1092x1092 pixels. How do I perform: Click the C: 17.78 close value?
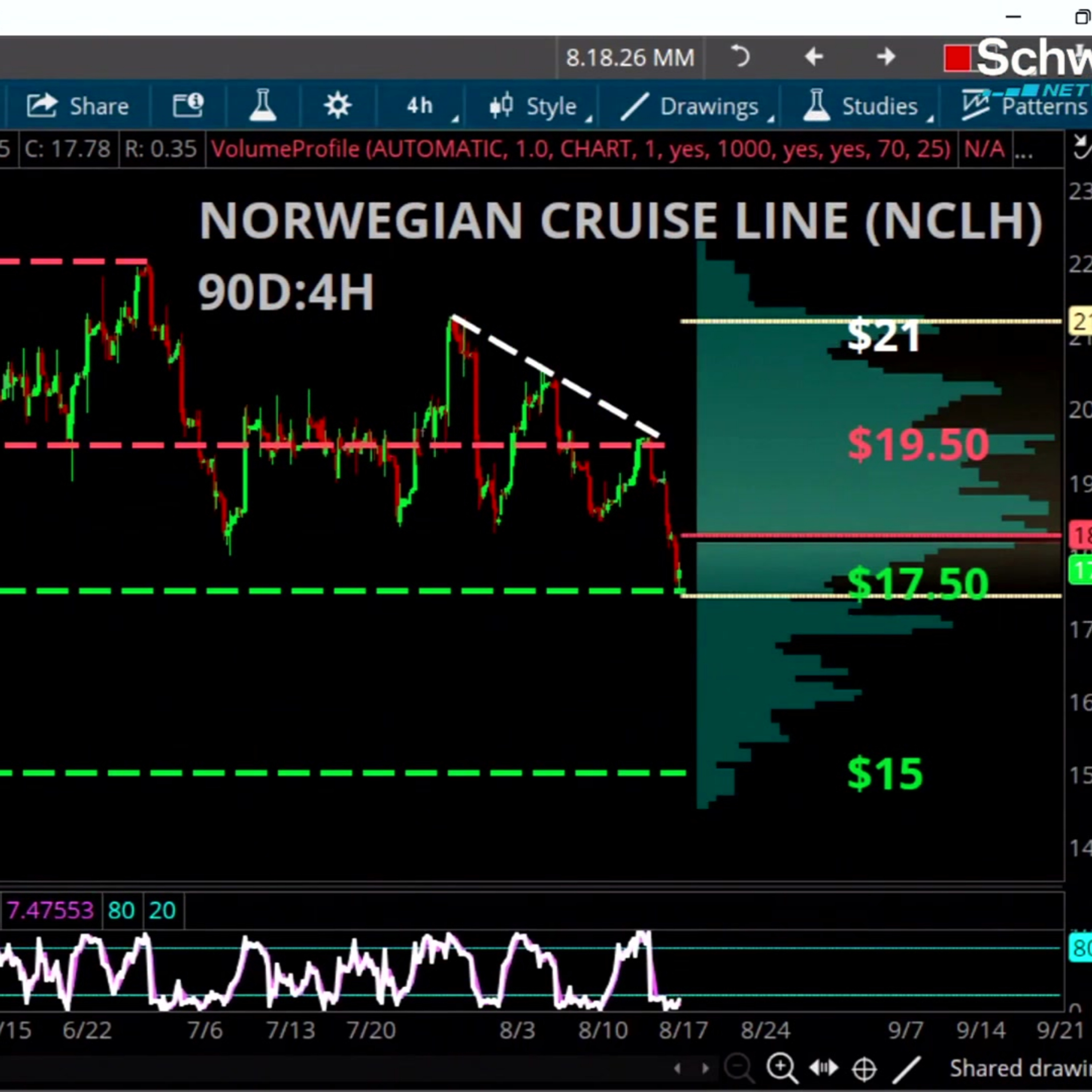point(67,149)
